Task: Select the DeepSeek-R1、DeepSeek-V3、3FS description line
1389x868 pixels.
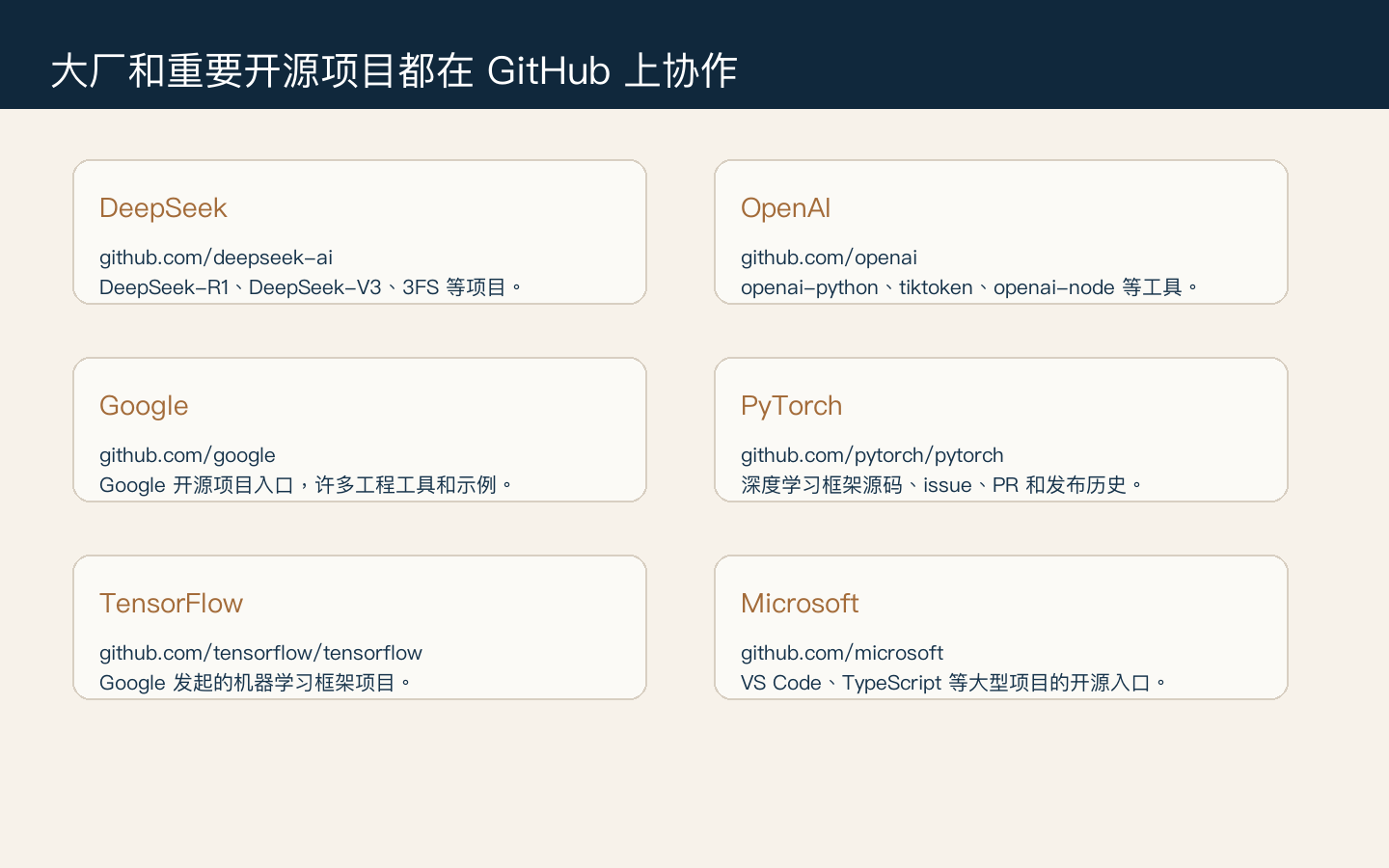Action: (x=311, y=287)
